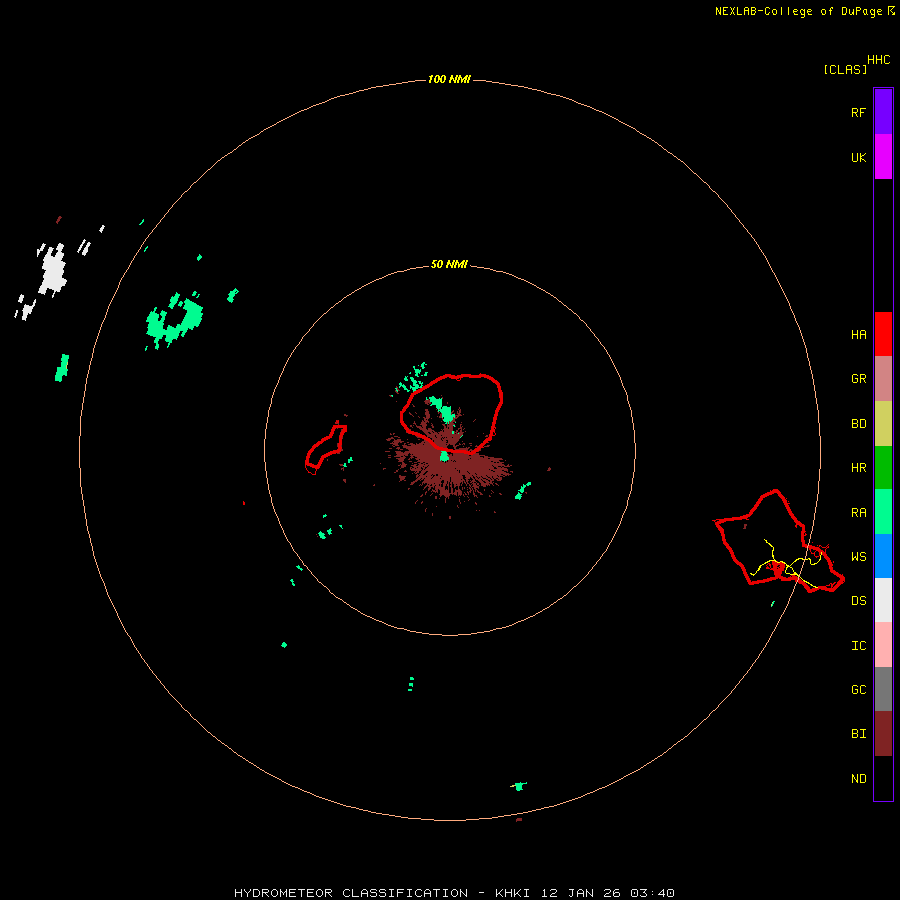Click the 'NEXLAB-College of DuPage' text

coord(798,11)
